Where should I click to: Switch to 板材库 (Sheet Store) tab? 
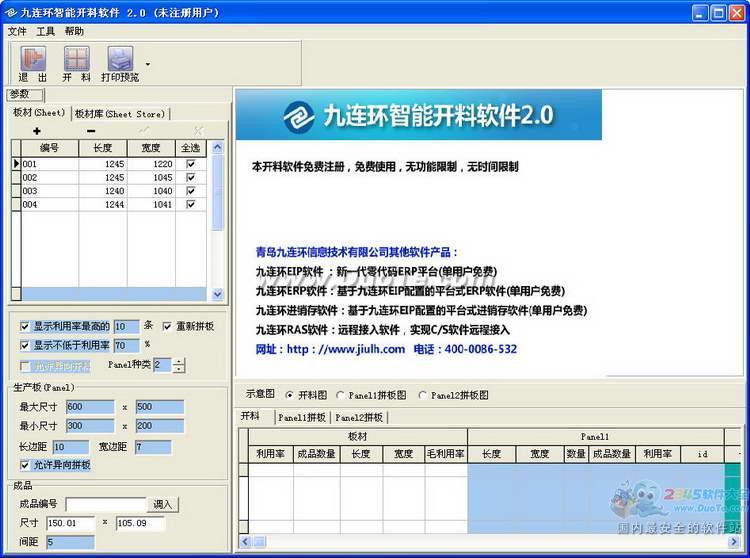[x=120, y=114]
